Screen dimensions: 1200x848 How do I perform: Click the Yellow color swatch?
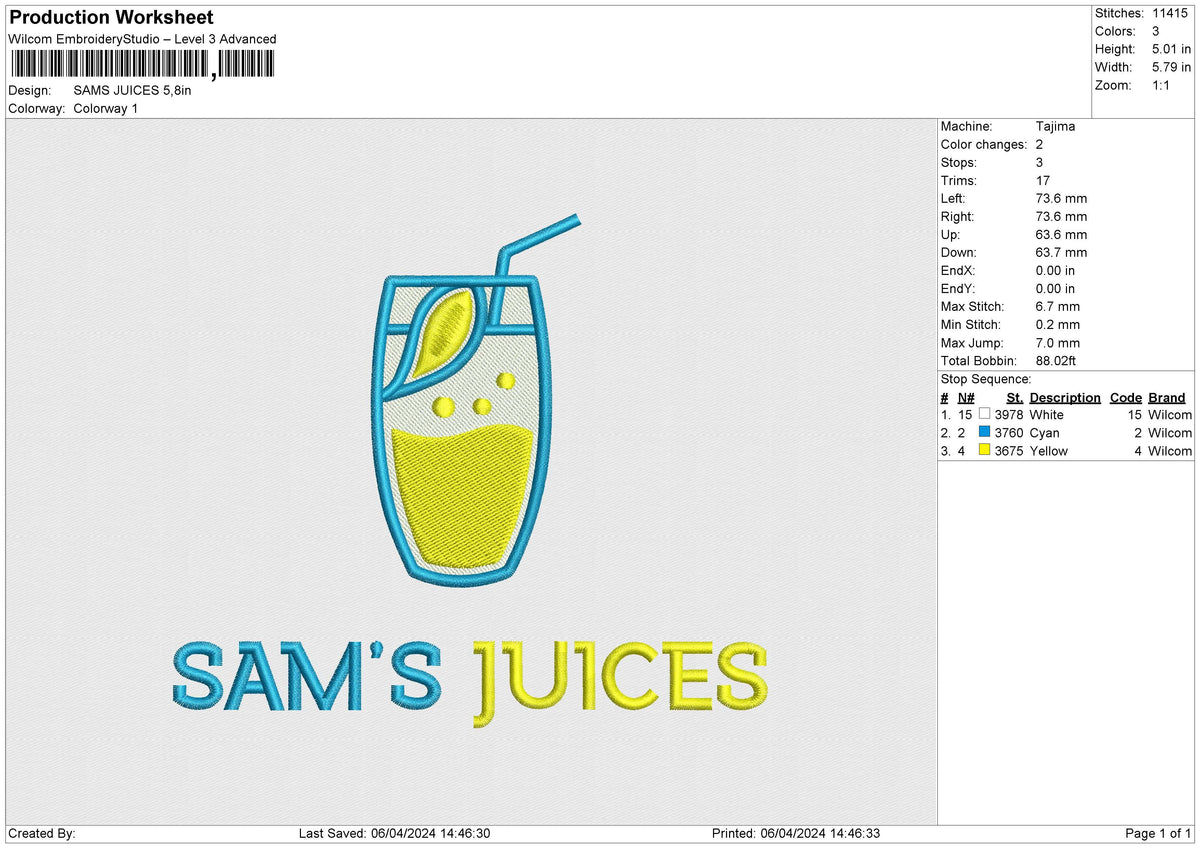tap(984, 450)
